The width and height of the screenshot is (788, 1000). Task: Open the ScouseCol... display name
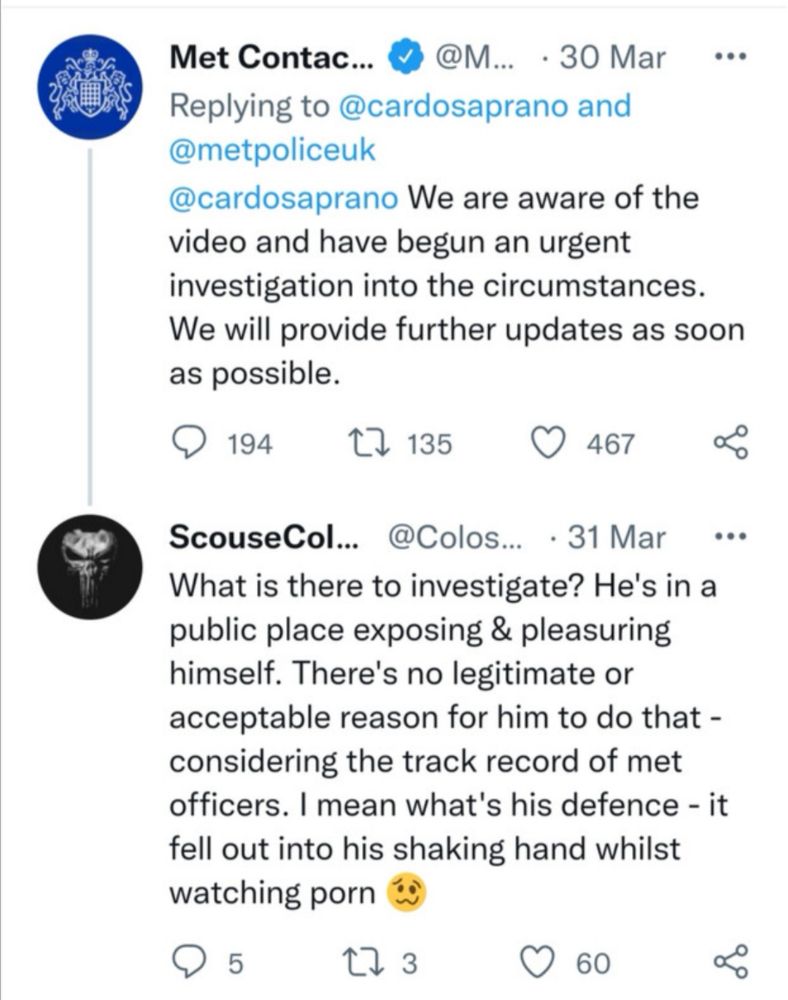264,537
